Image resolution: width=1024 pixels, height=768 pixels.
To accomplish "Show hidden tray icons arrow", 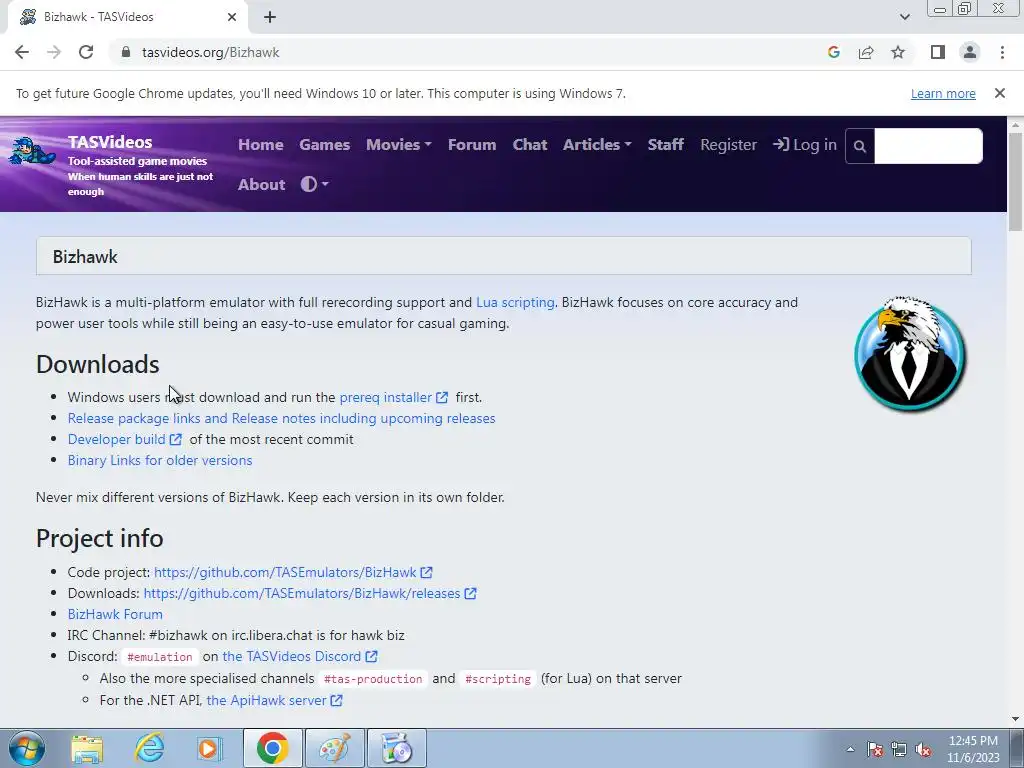I will (850, 749).
